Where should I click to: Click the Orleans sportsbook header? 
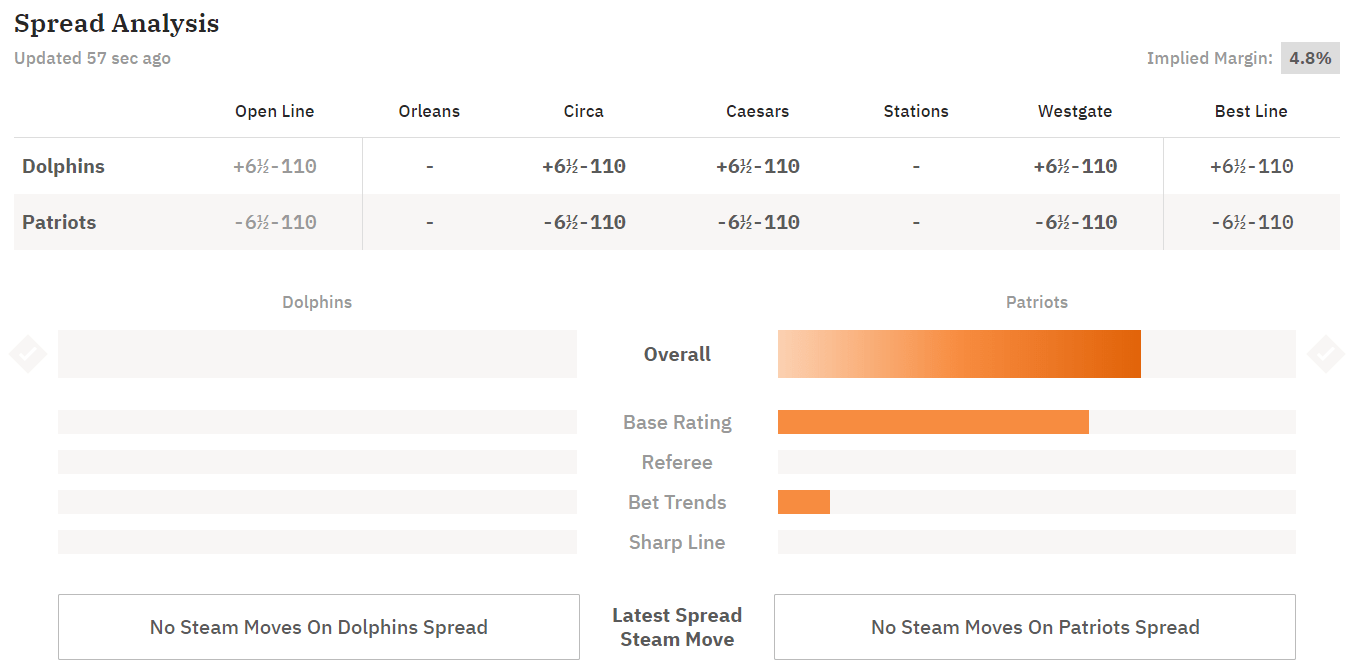tap(429, 111)
